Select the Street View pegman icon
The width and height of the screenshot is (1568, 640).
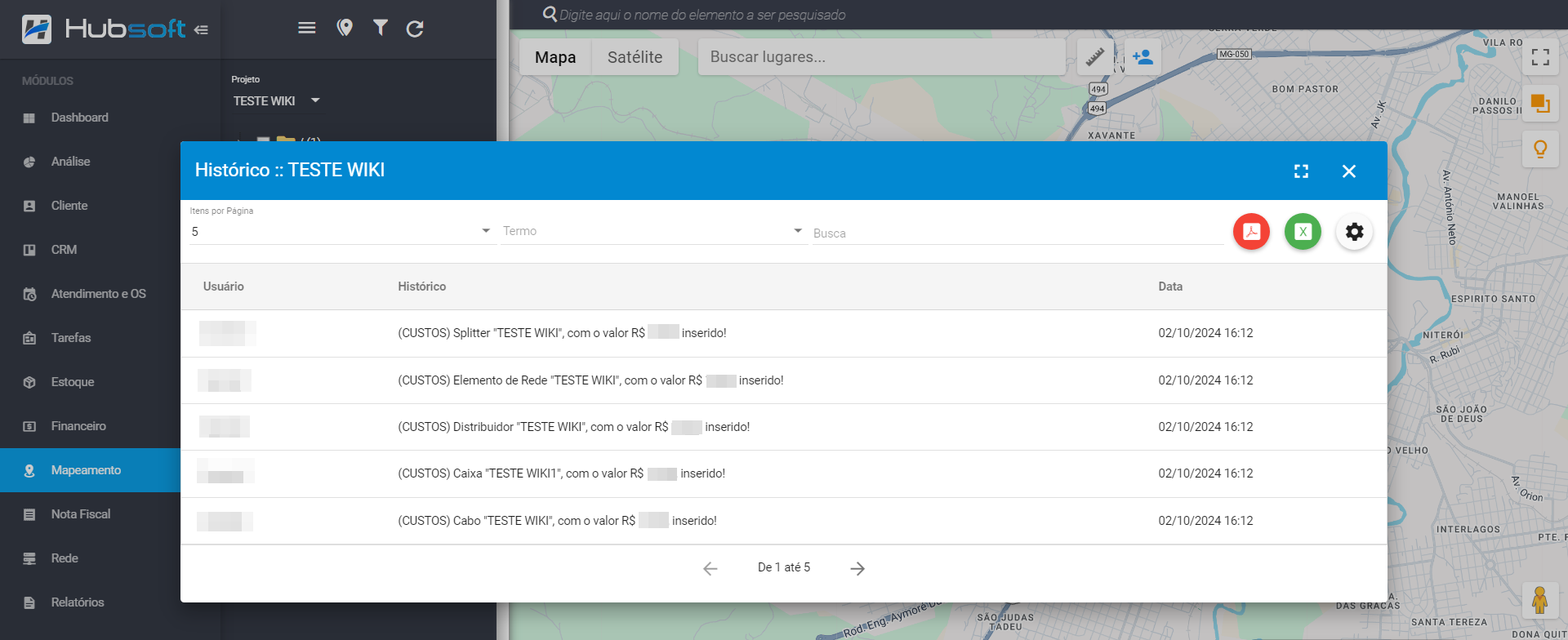pyautogui.click(x=1540, y=600)
